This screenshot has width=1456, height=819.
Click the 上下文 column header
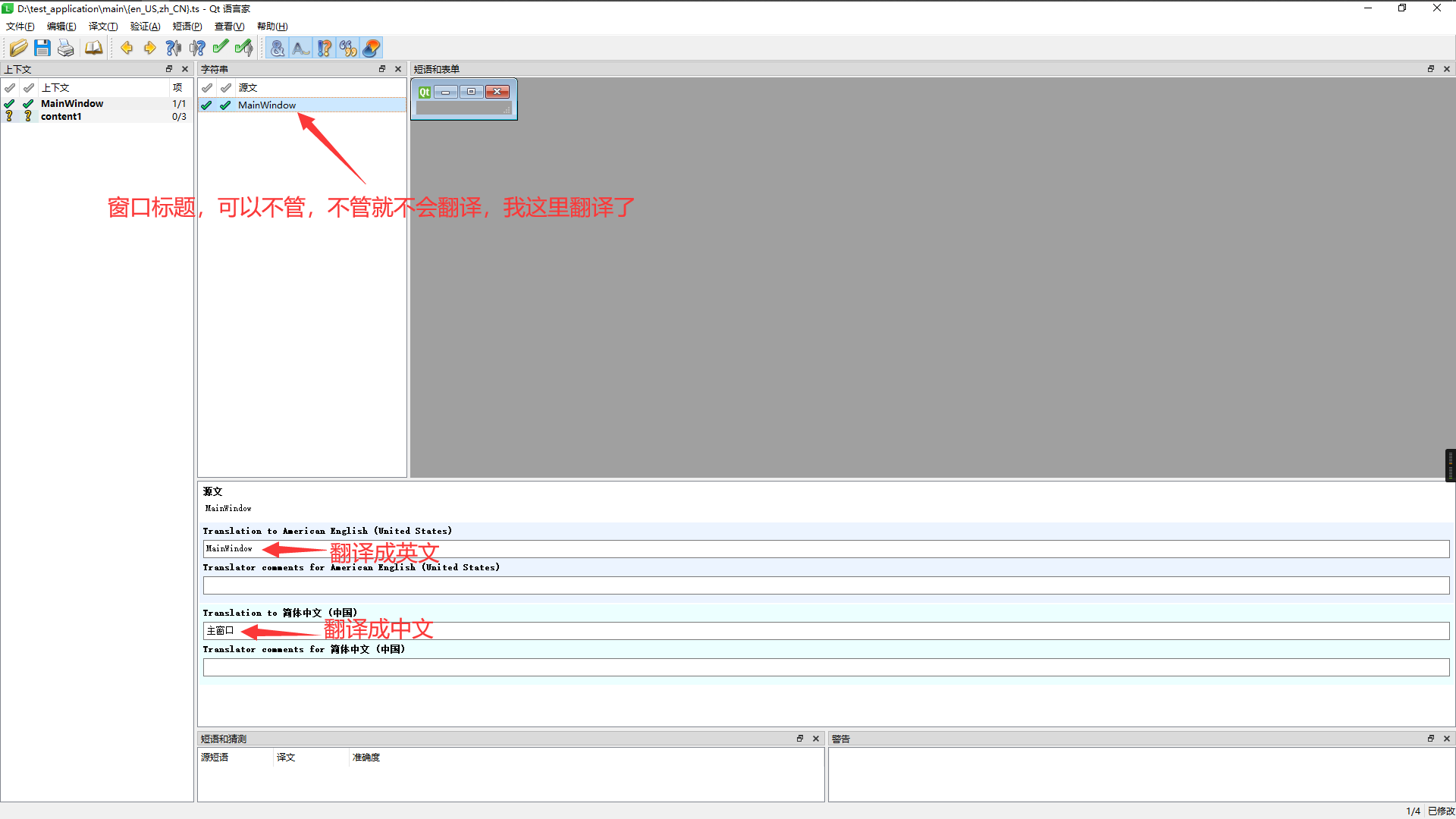tap(55, 88)
